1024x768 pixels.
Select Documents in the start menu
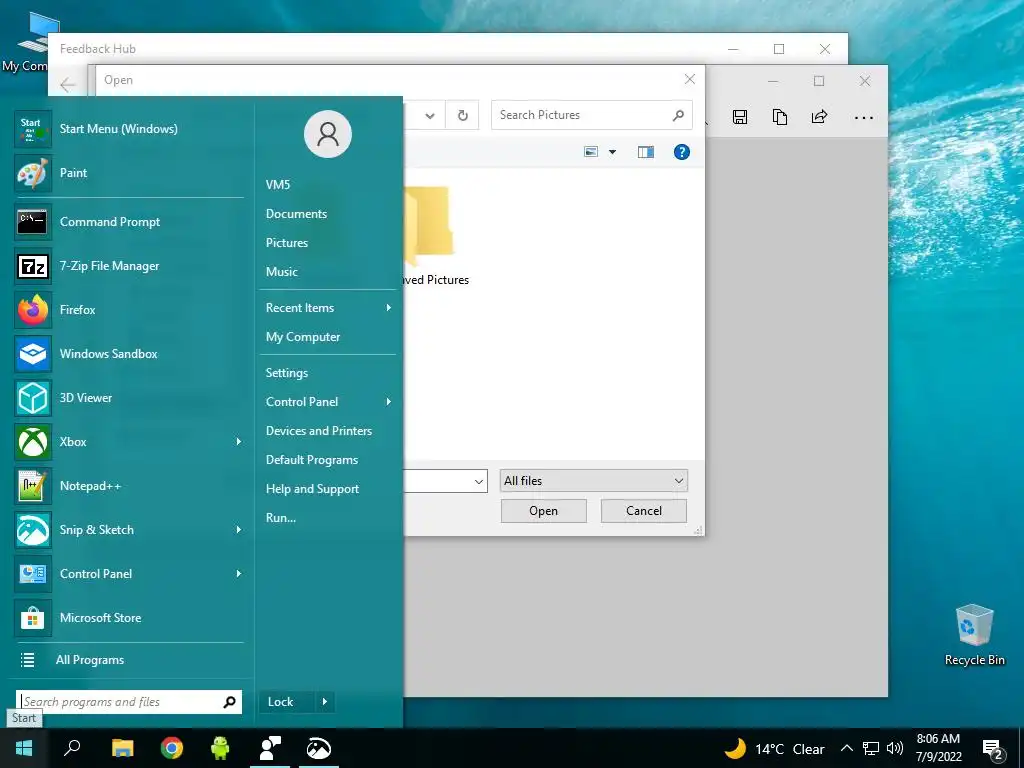click(x=296, y=214)
